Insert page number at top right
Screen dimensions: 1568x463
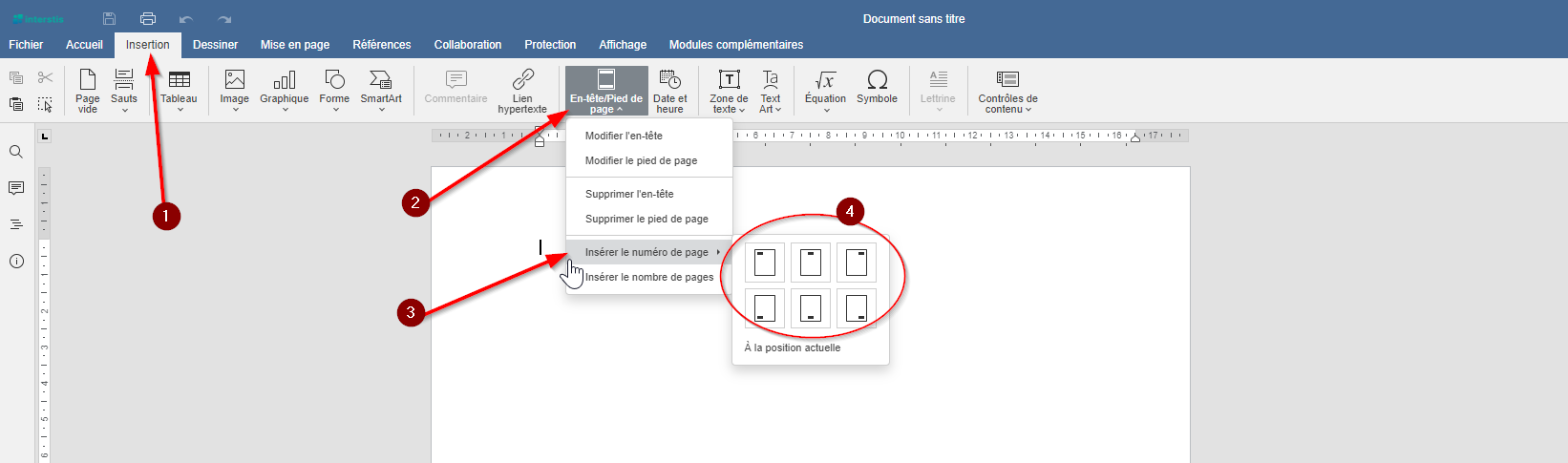tap(857, 263)
